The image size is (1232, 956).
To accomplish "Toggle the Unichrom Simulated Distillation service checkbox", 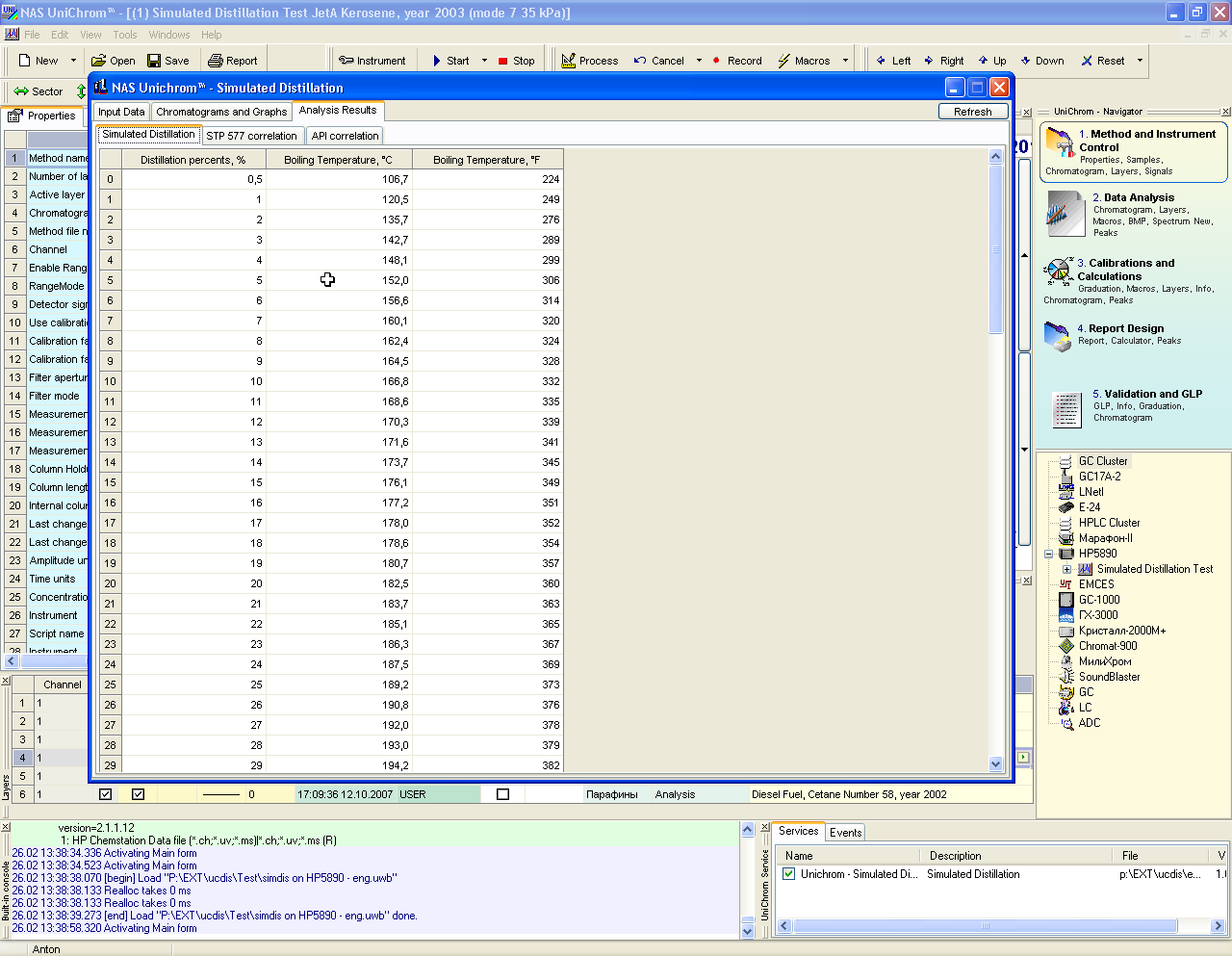I will pyautogui.click(x=789, y=874).
